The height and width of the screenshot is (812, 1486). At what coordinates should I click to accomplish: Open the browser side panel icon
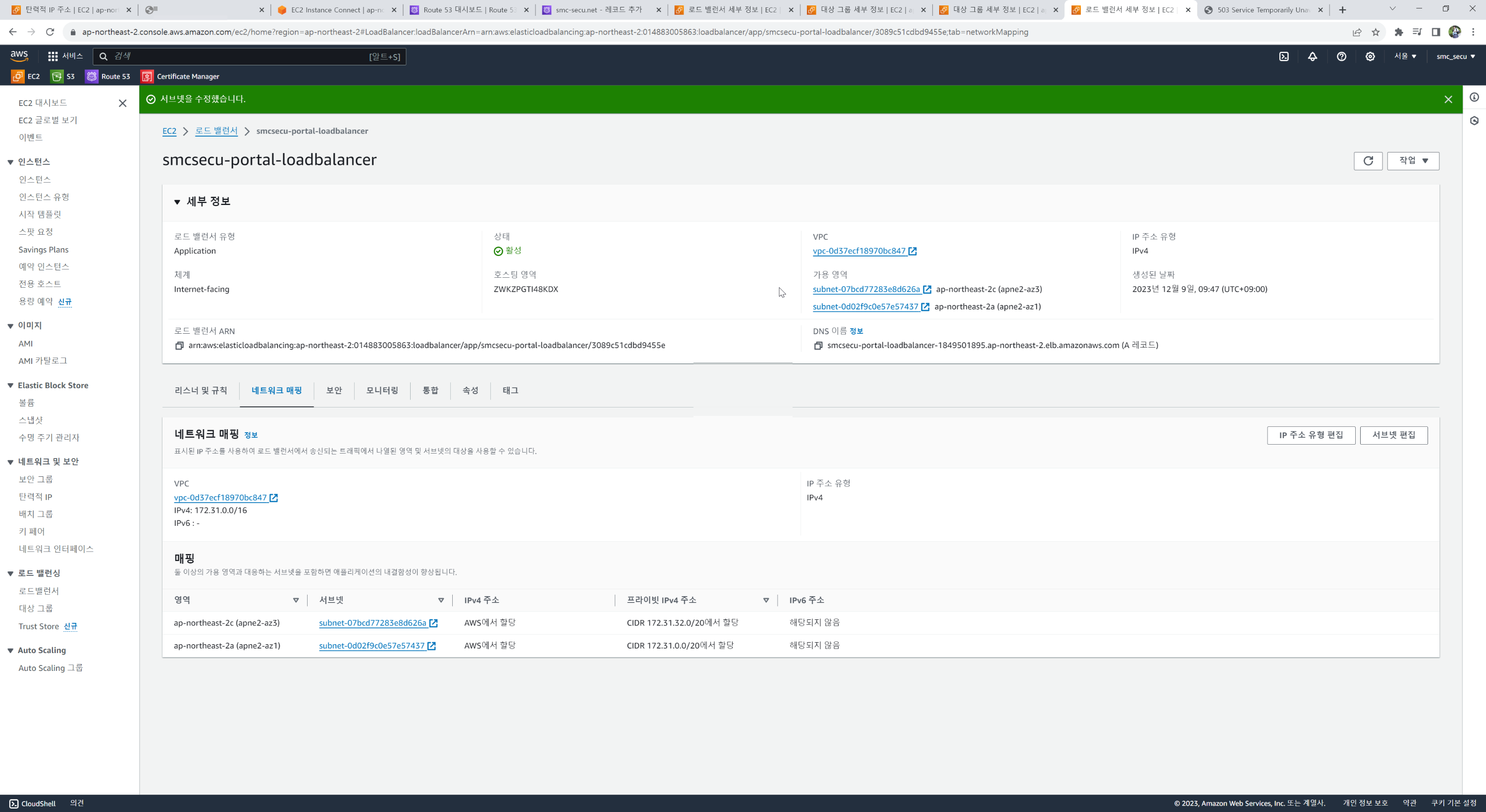[x=1436, y=32]
